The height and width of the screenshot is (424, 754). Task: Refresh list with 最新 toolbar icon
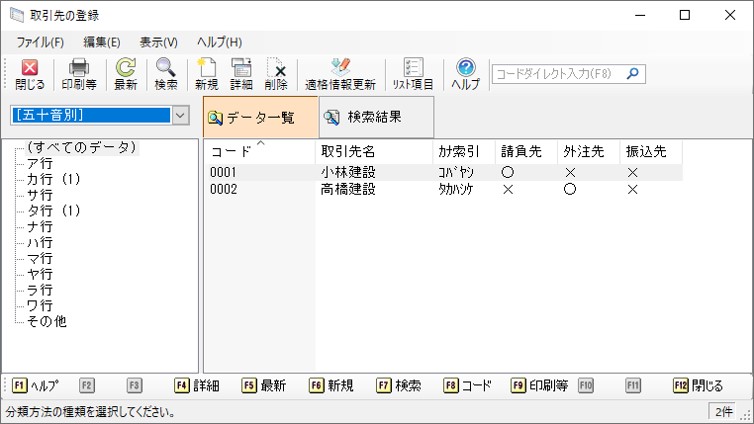[126, 75]
